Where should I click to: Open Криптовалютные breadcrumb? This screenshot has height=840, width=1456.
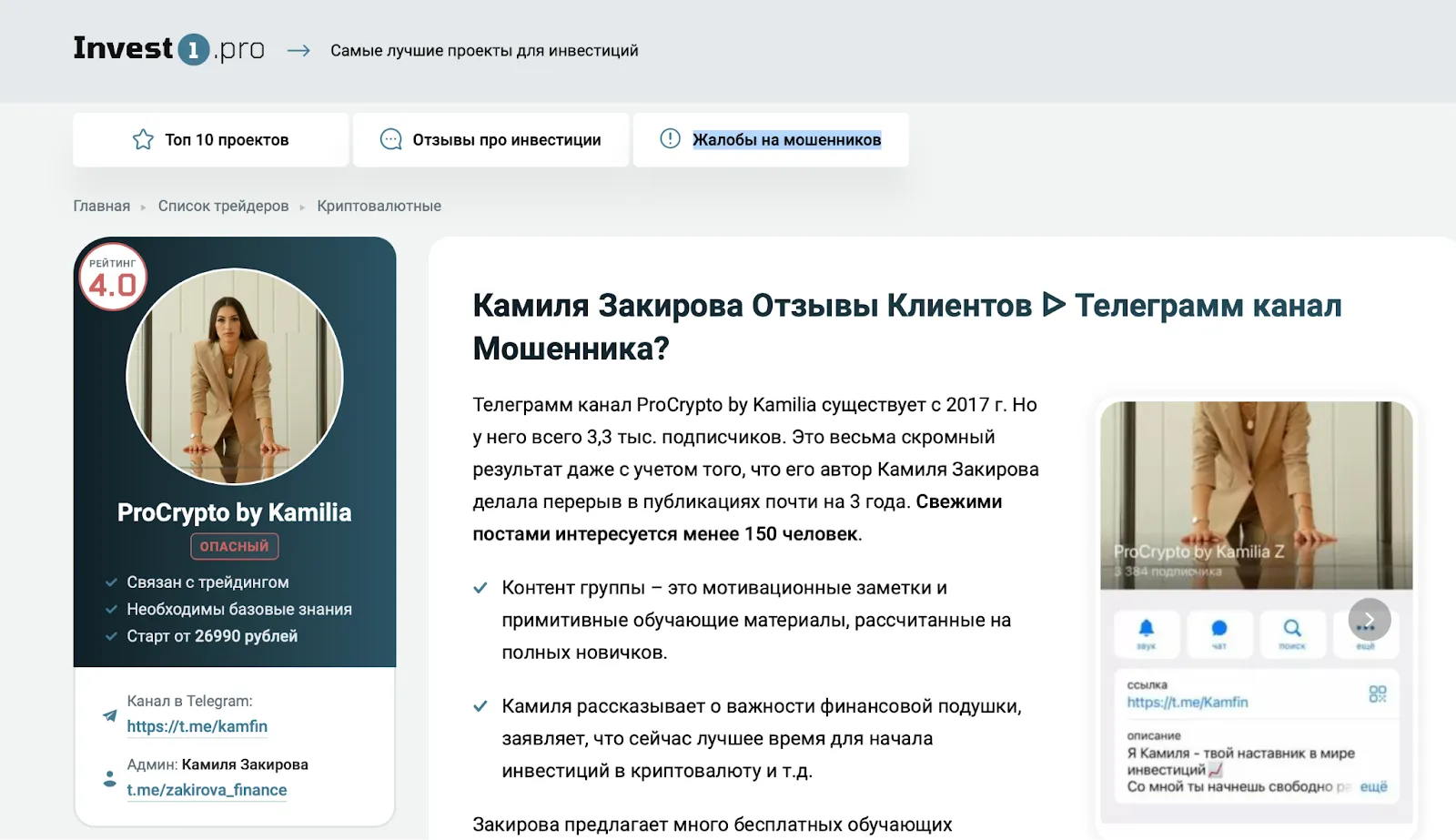(379, 206)
